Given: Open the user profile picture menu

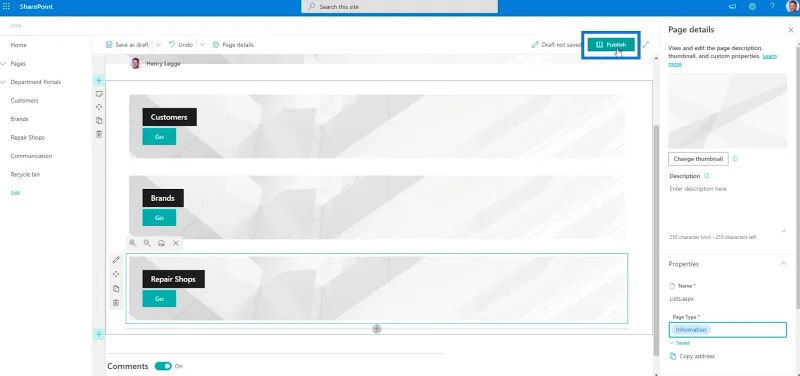Looking at the screenshot, I should (792, 7).
